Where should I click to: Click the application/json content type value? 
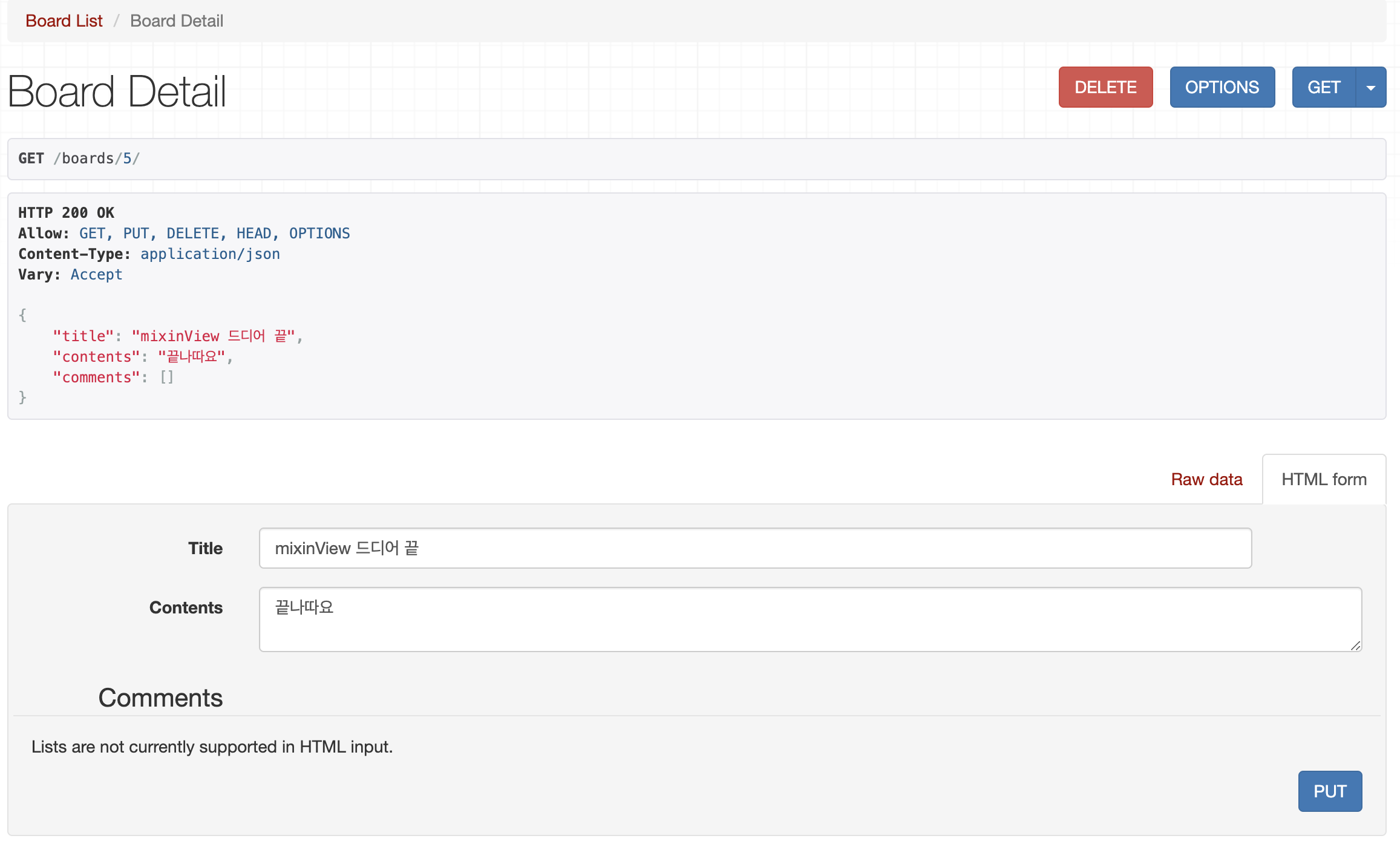pyautogui.click(x=210, y=254)
